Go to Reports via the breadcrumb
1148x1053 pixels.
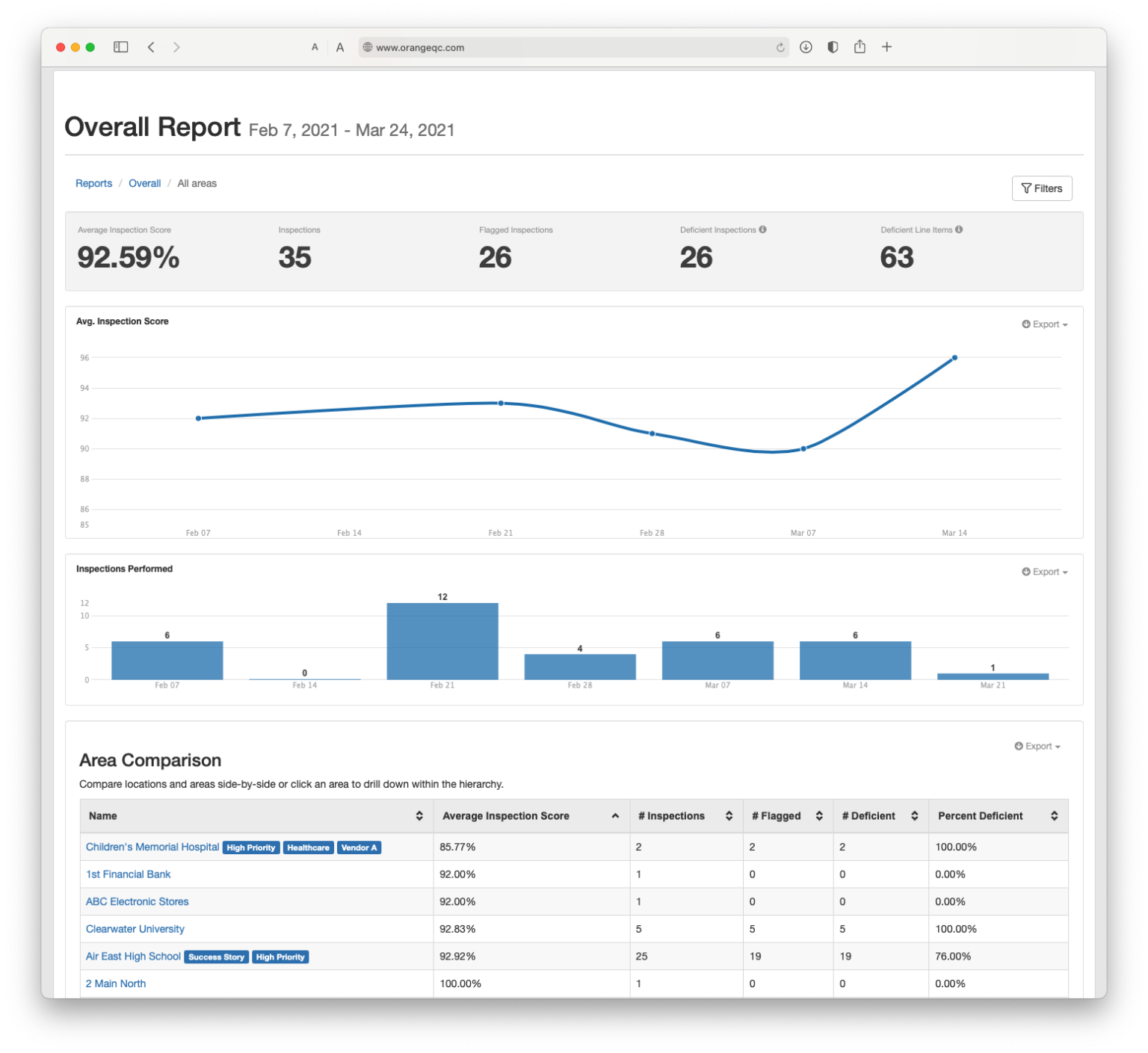pos(93,183)
